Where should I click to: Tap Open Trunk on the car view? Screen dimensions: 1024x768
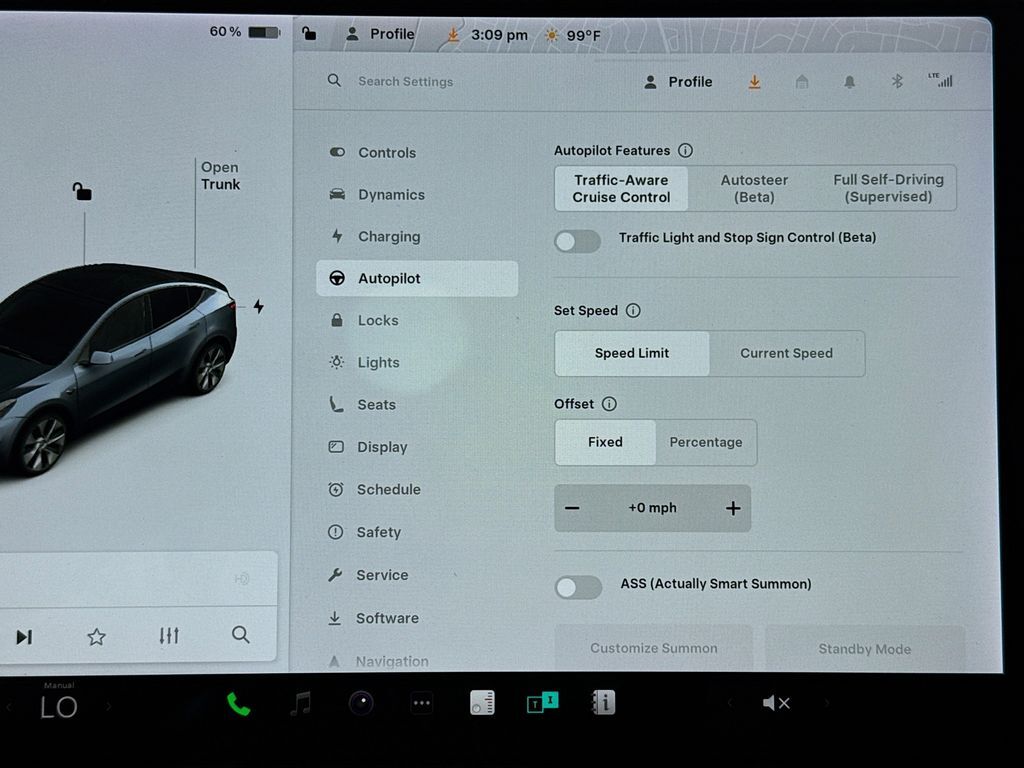(x=220, y=176)
